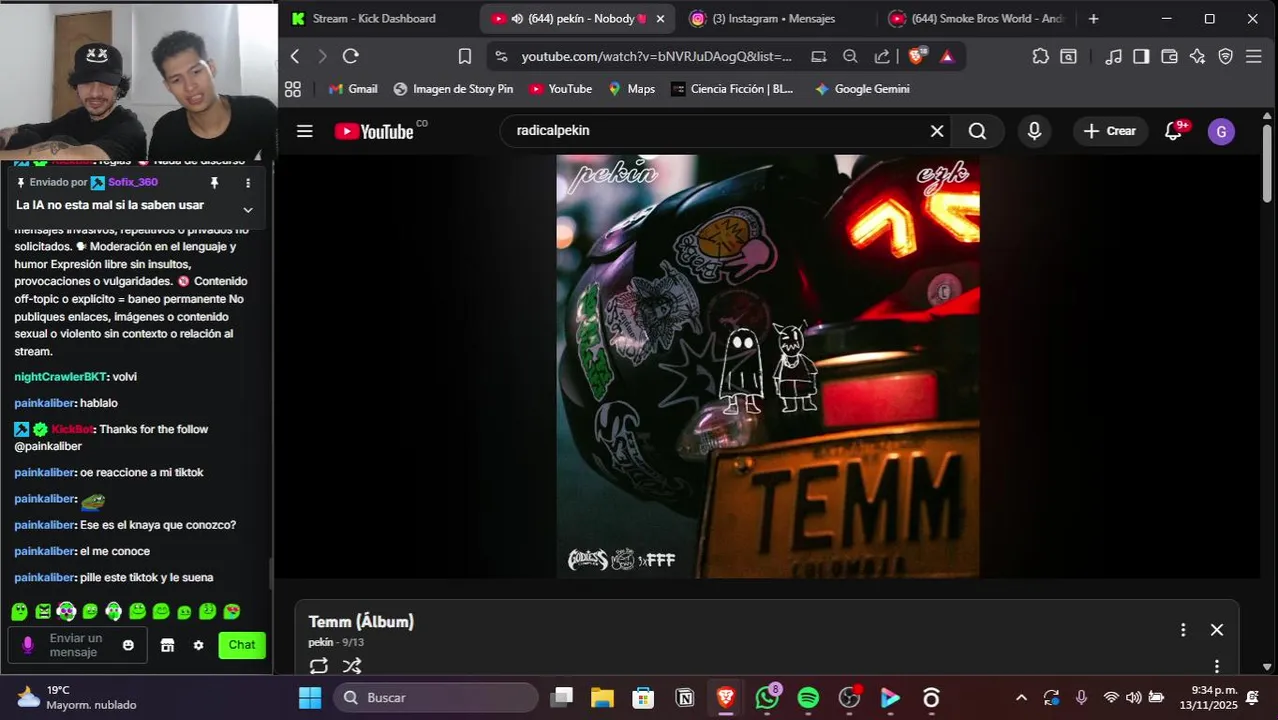Image resolution: width=1278 pixels, height=720 pixels.
Task: Switch to Instagram Mensajes tab
Action: coord(774,18)
